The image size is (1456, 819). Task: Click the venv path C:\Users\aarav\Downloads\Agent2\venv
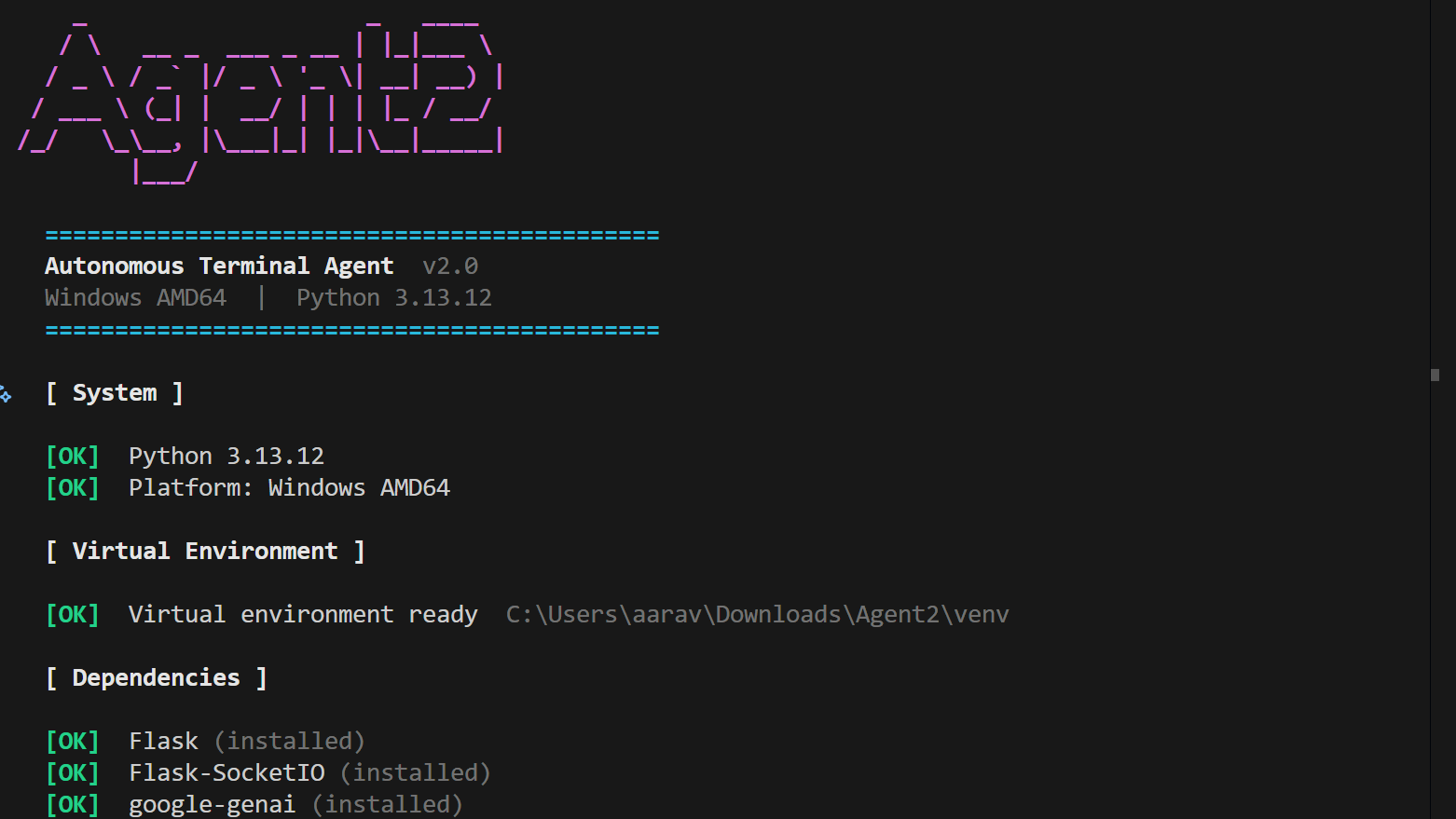click(x=758, y=615)
